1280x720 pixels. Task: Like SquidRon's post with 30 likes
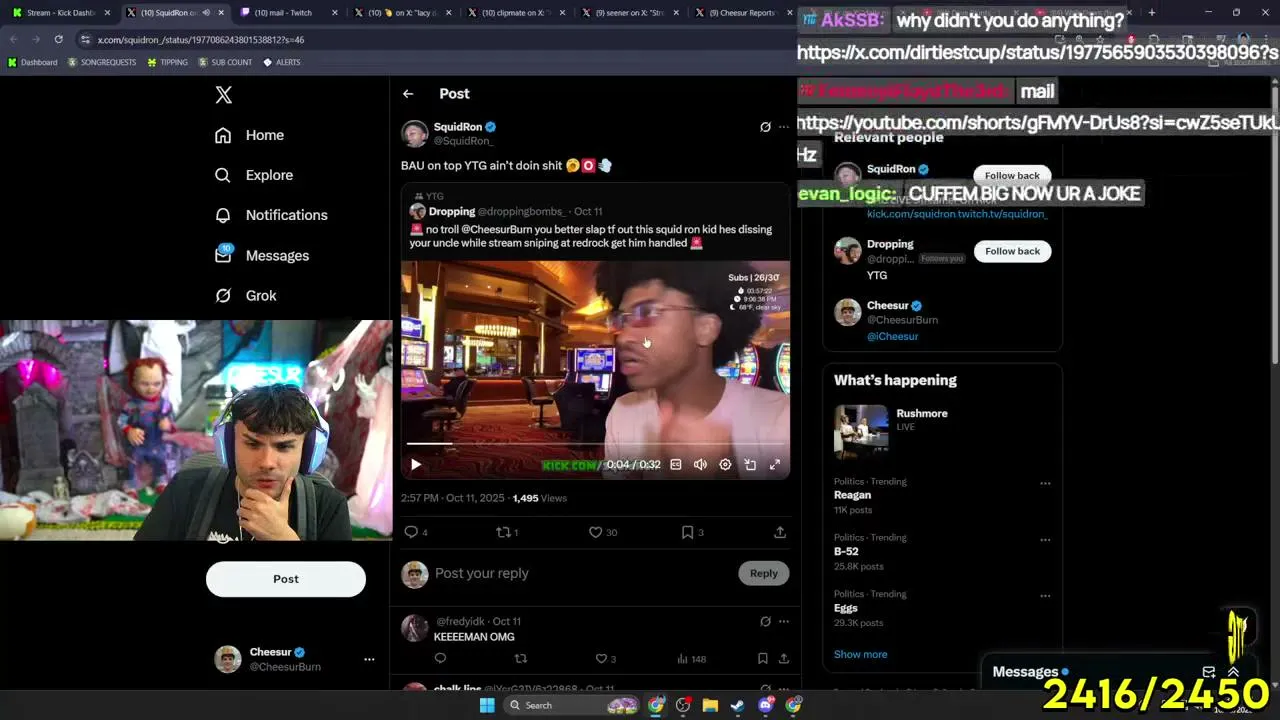tap(595, 532)
